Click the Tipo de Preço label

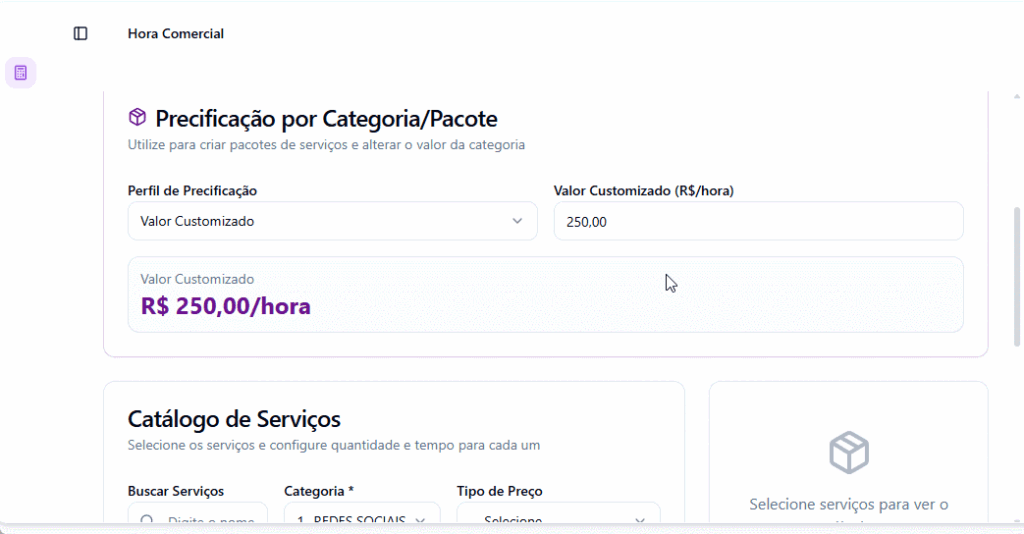pyautogui.click(x=499, y=491)
